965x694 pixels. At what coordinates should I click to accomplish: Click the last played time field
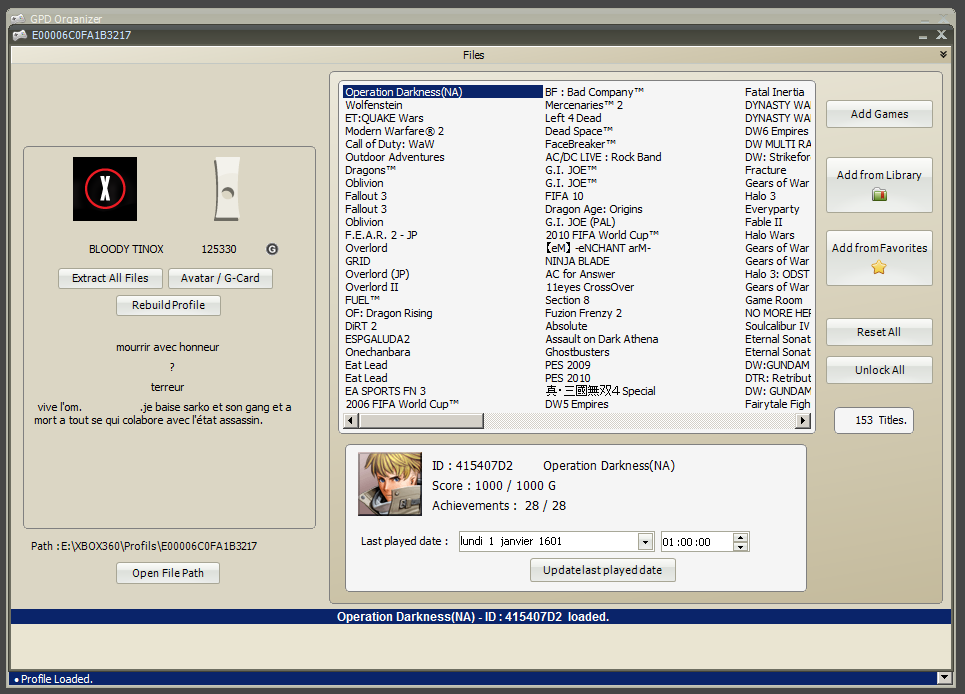click(x=697, y=542)
